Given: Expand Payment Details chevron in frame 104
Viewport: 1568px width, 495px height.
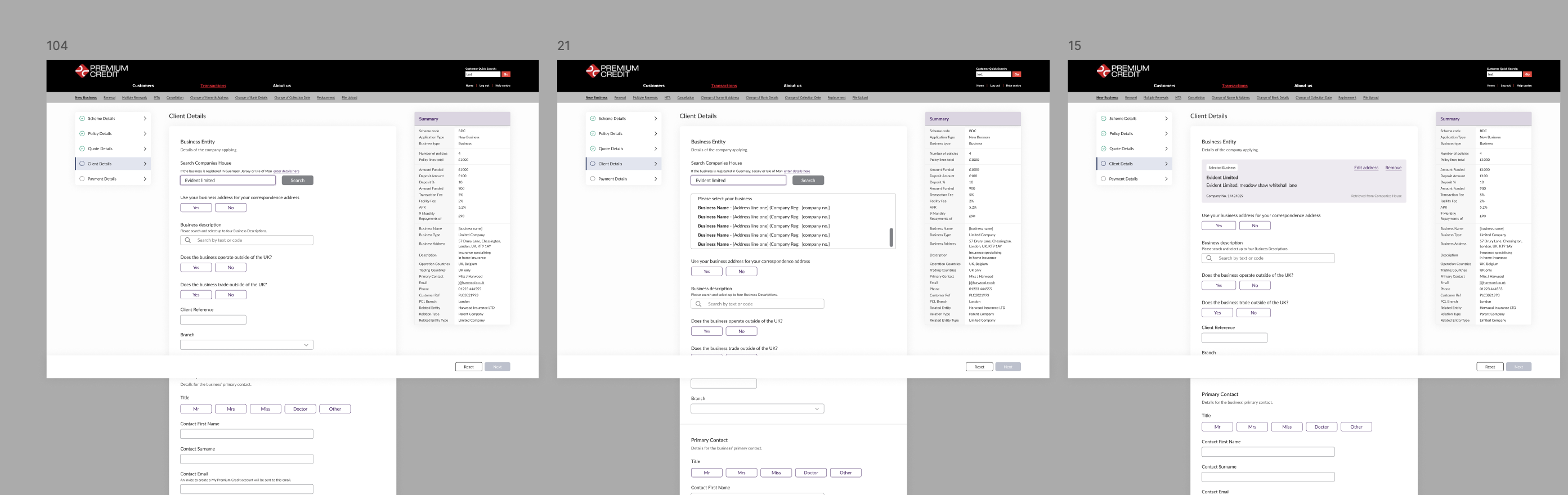Looking at the screenshot, I should pyautogui.click(x=145, y=179).
